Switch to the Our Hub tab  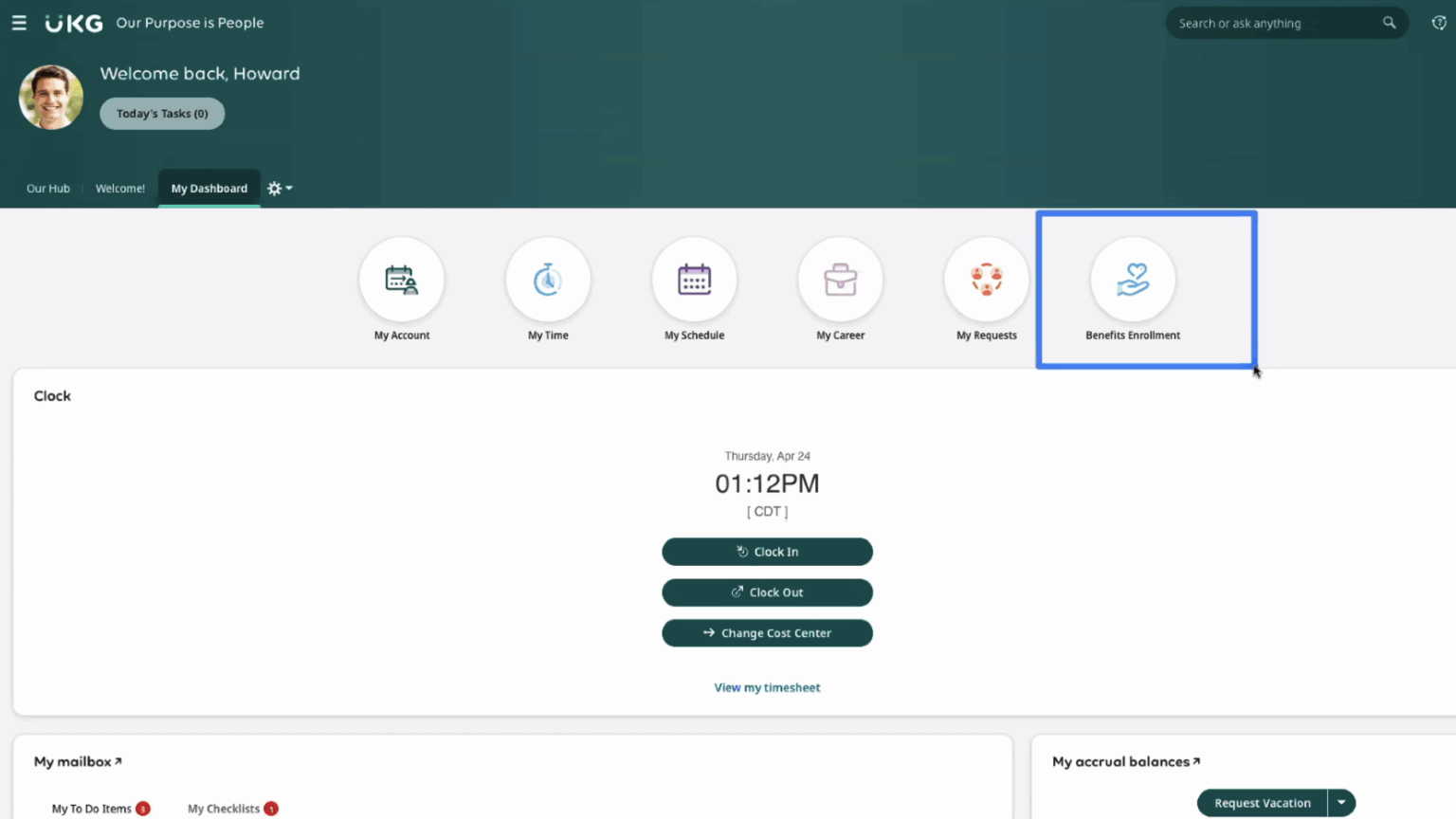[48, 189]
